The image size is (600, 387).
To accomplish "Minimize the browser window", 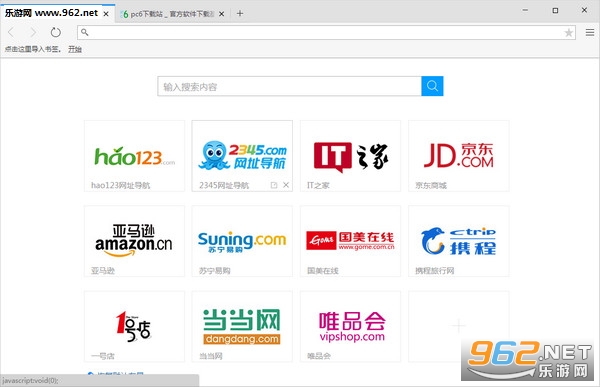I will [x=525, y=10].
